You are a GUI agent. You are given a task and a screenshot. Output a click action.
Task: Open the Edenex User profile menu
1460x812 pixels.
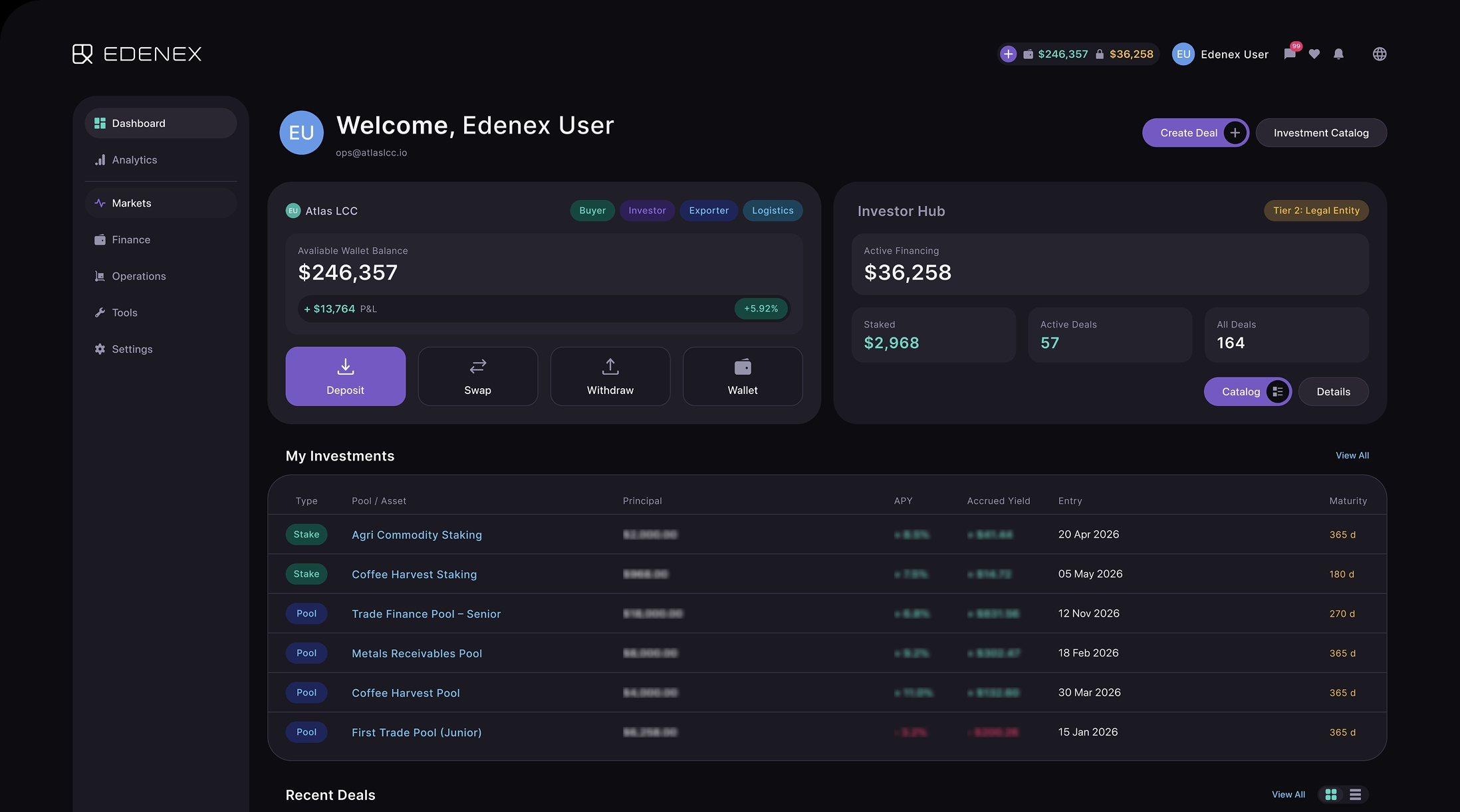tap(1220, 54)
